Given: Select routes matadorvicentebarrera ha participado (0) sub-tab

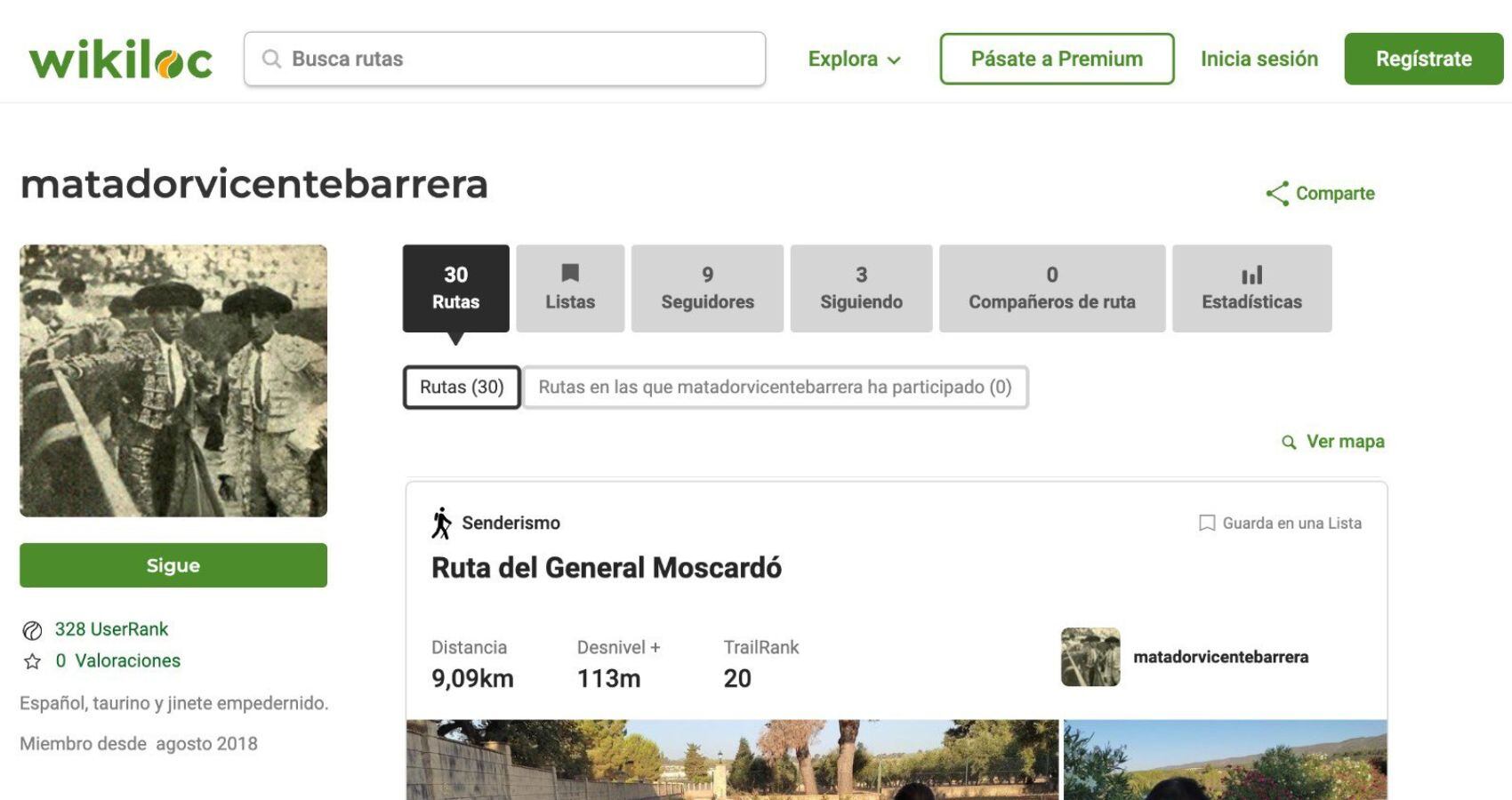Looking at the screenshot, I should pyautogui.click(x=776, y=388).
